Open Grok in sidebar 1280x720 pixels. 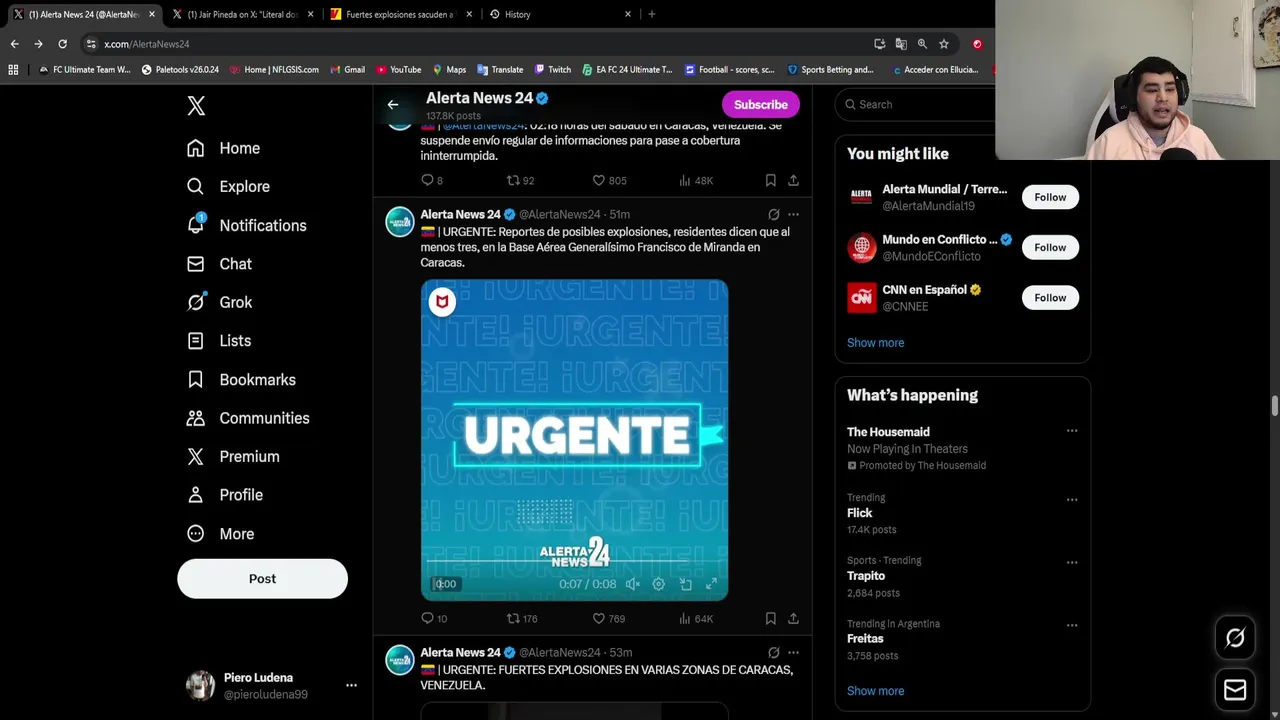click(x=220, y=302)
